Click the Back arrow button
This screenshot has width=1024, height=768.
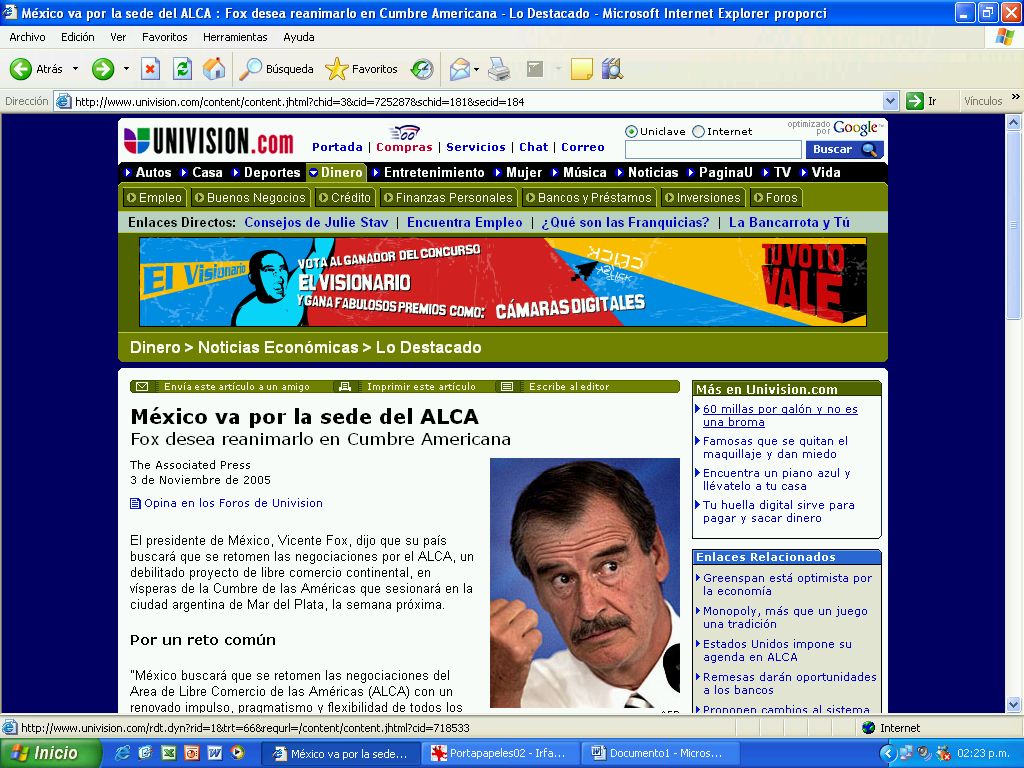coord(36,69)
